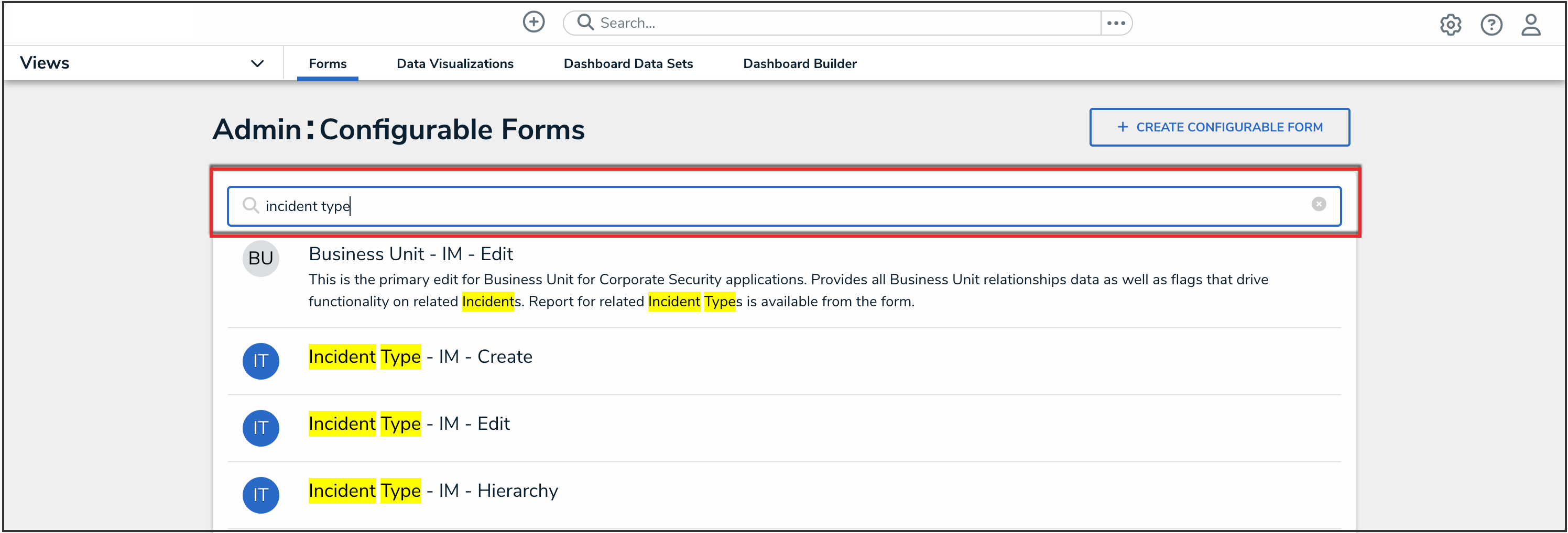Open the help question mark icon
Viewport: 1568px width, 533px height.
point(1490,25)
